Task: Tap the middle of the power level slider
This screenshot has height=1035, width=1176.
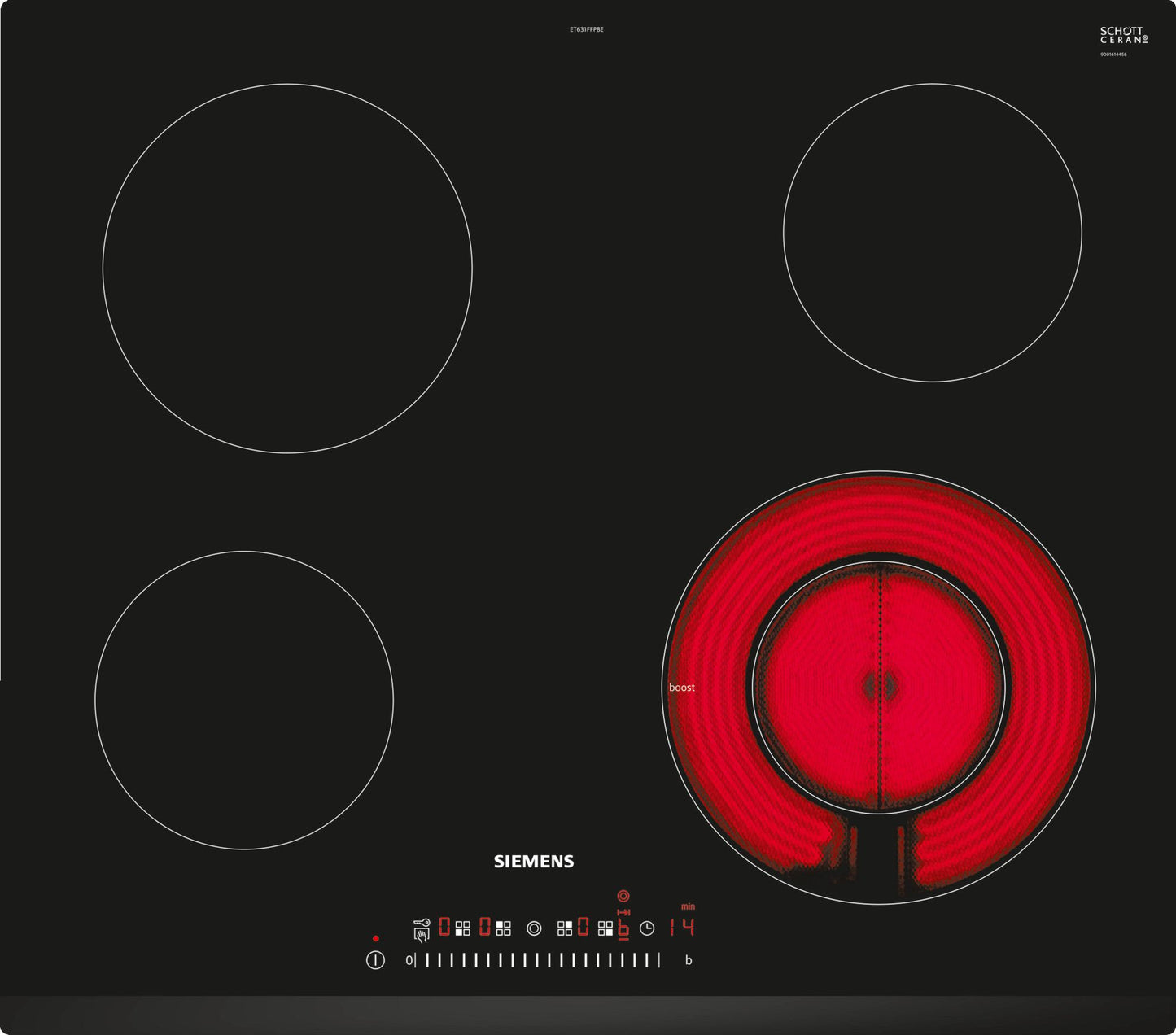Action: tap(537, 960)
